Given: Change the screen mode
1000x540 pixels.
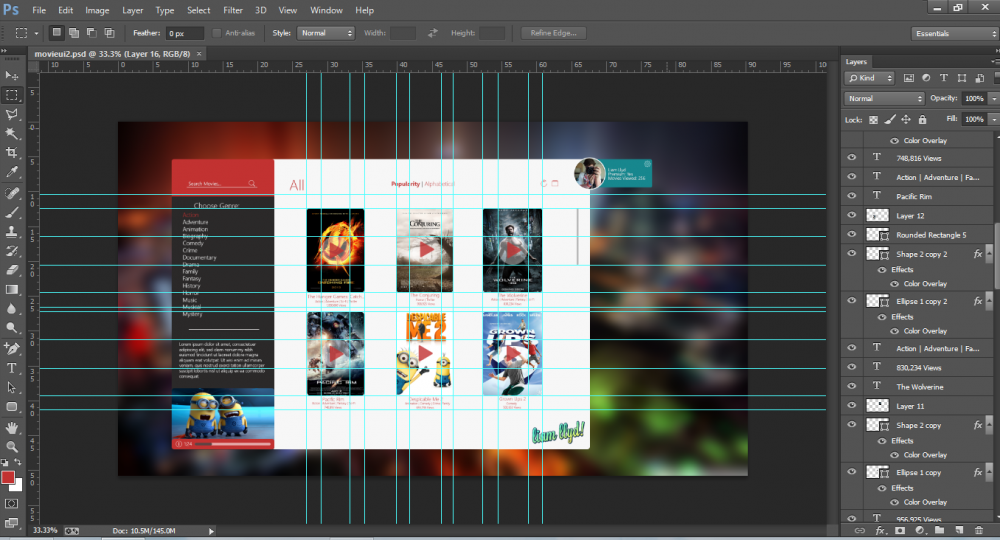Looking at the screenshot, I should [x=11, y=523].
